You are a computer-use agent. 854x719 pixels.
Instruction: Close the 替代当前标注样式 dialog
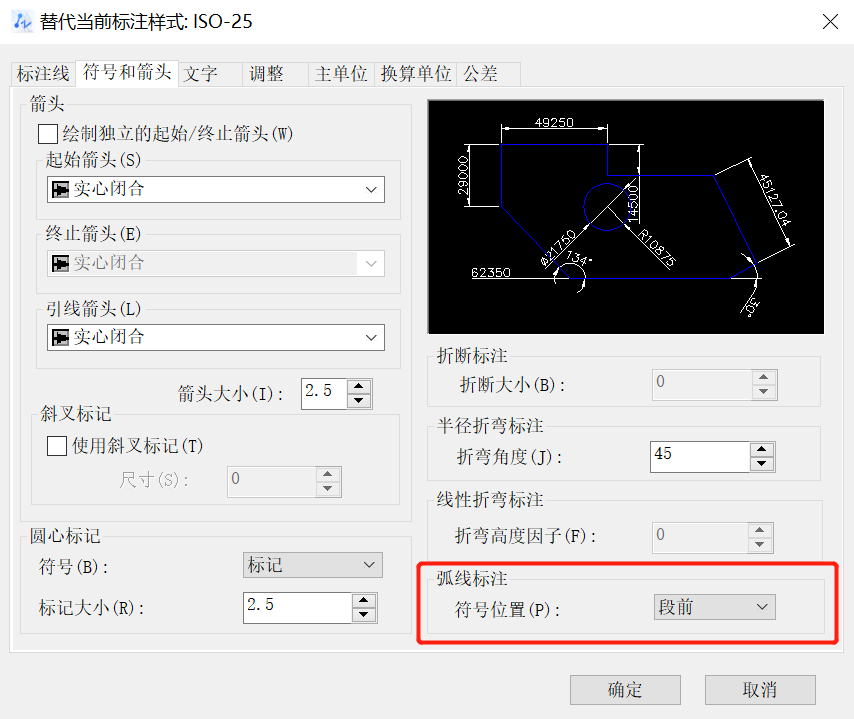tap(831, 22)
